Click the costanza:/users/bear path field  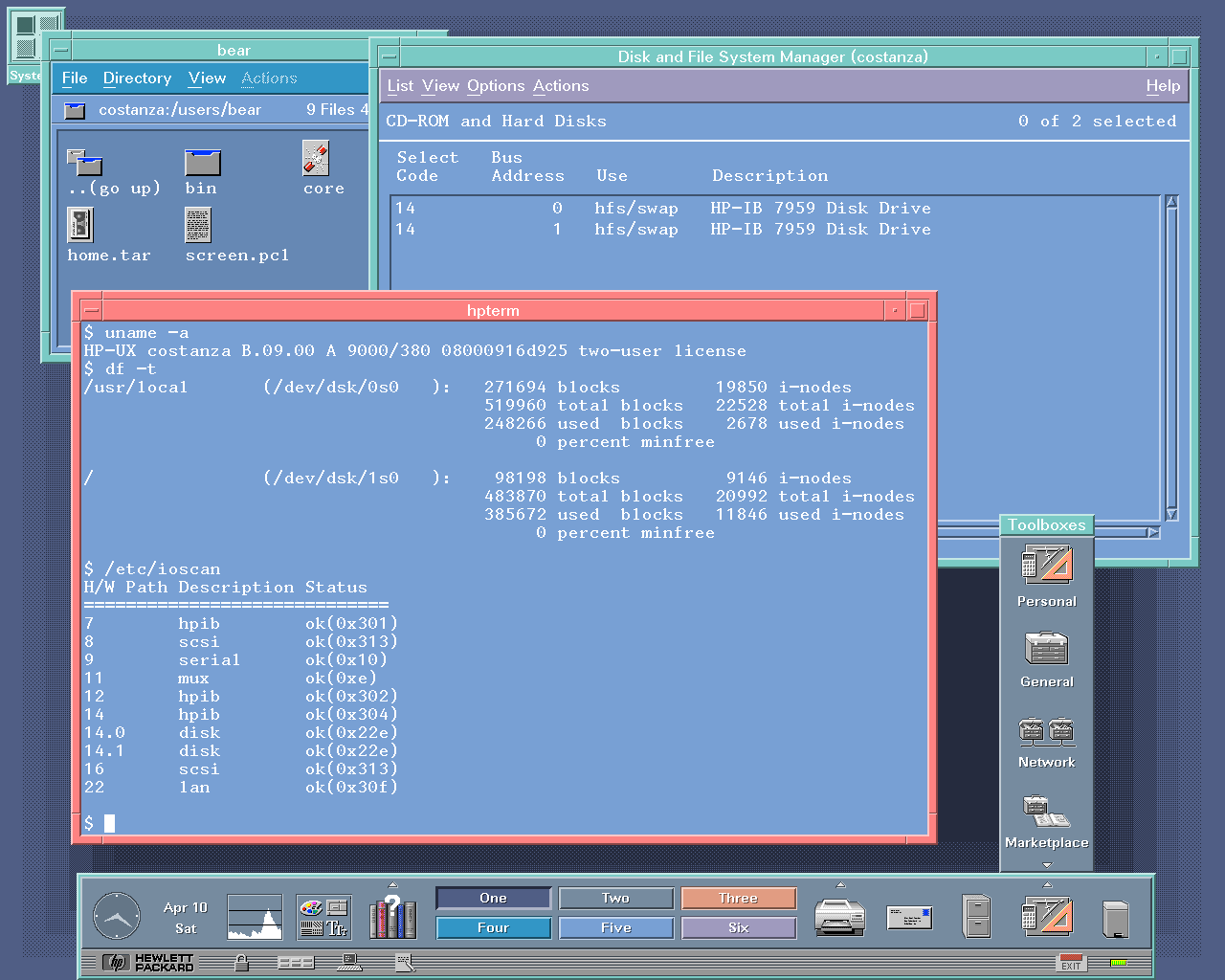click(x=180, y=109)
